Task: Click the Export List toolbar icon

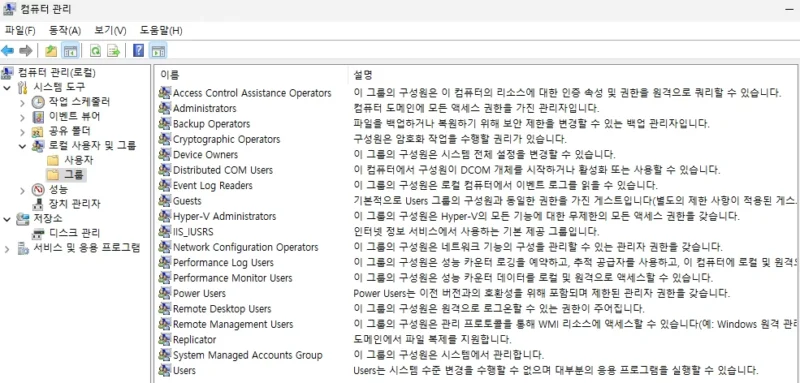Action: pyautogui.click(x=113, y=50)
